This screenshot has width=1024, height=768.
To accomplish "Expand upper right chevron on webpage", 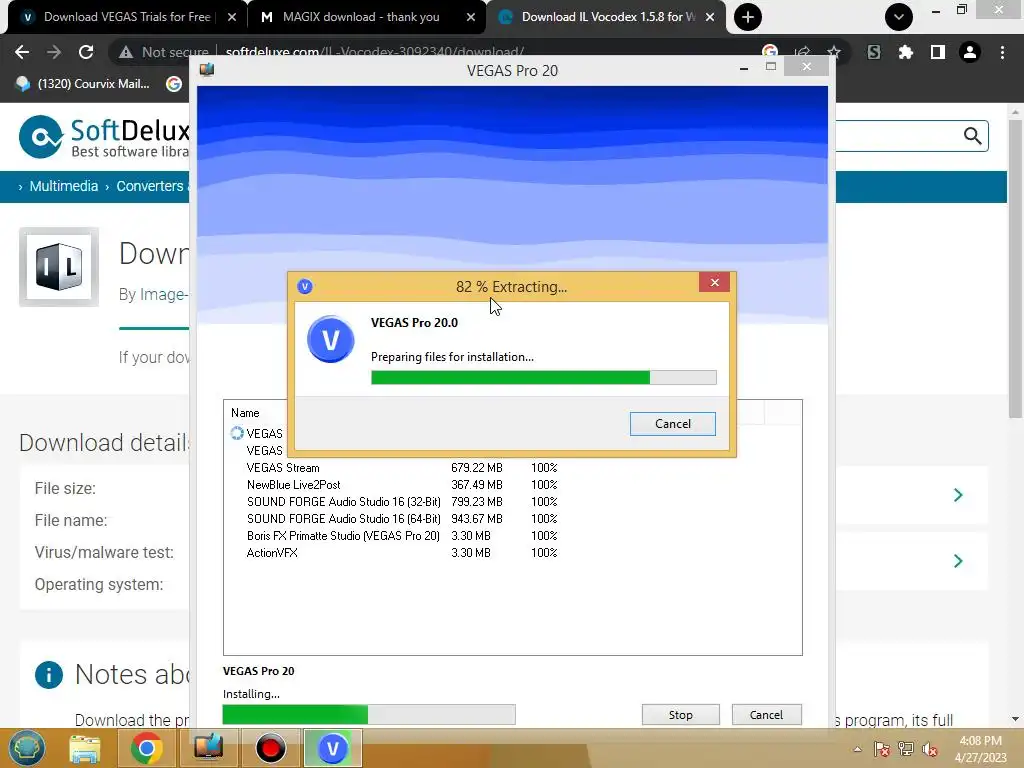I will point(958,495).
